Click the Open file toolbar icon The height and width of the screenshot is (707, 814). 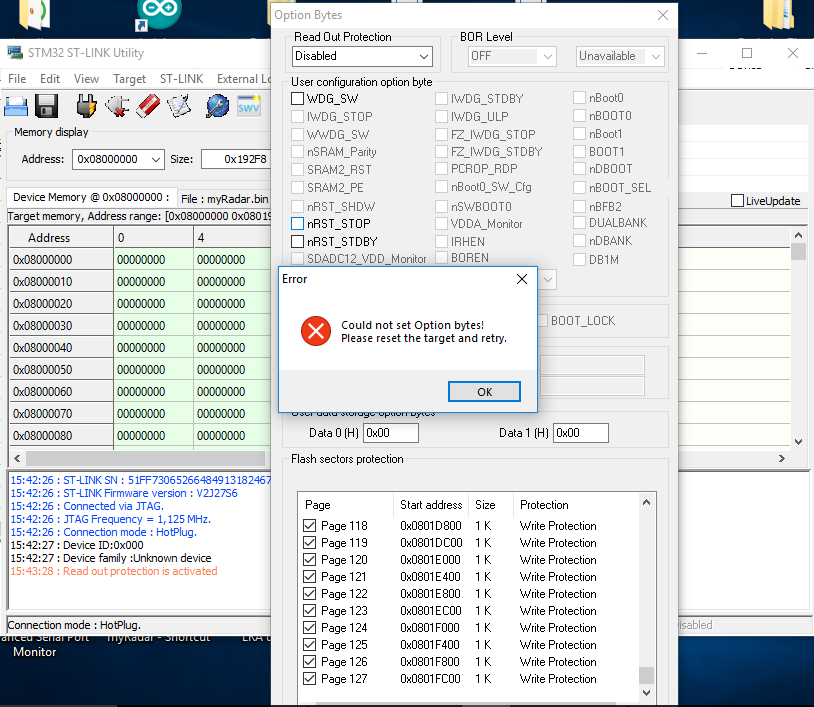(16, 106)
